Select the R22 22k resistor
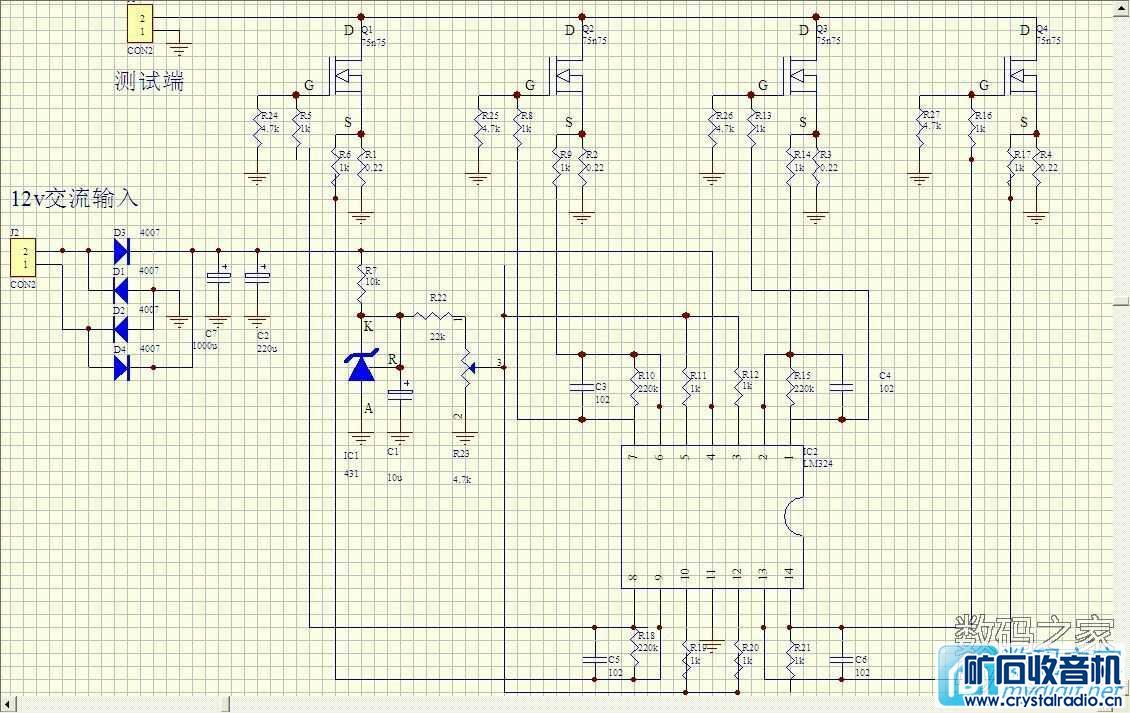 438,316
